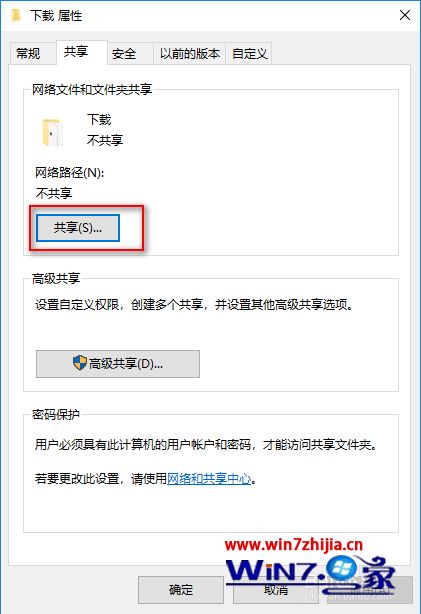Click the shared 下载 folder icon

(52, 132)
